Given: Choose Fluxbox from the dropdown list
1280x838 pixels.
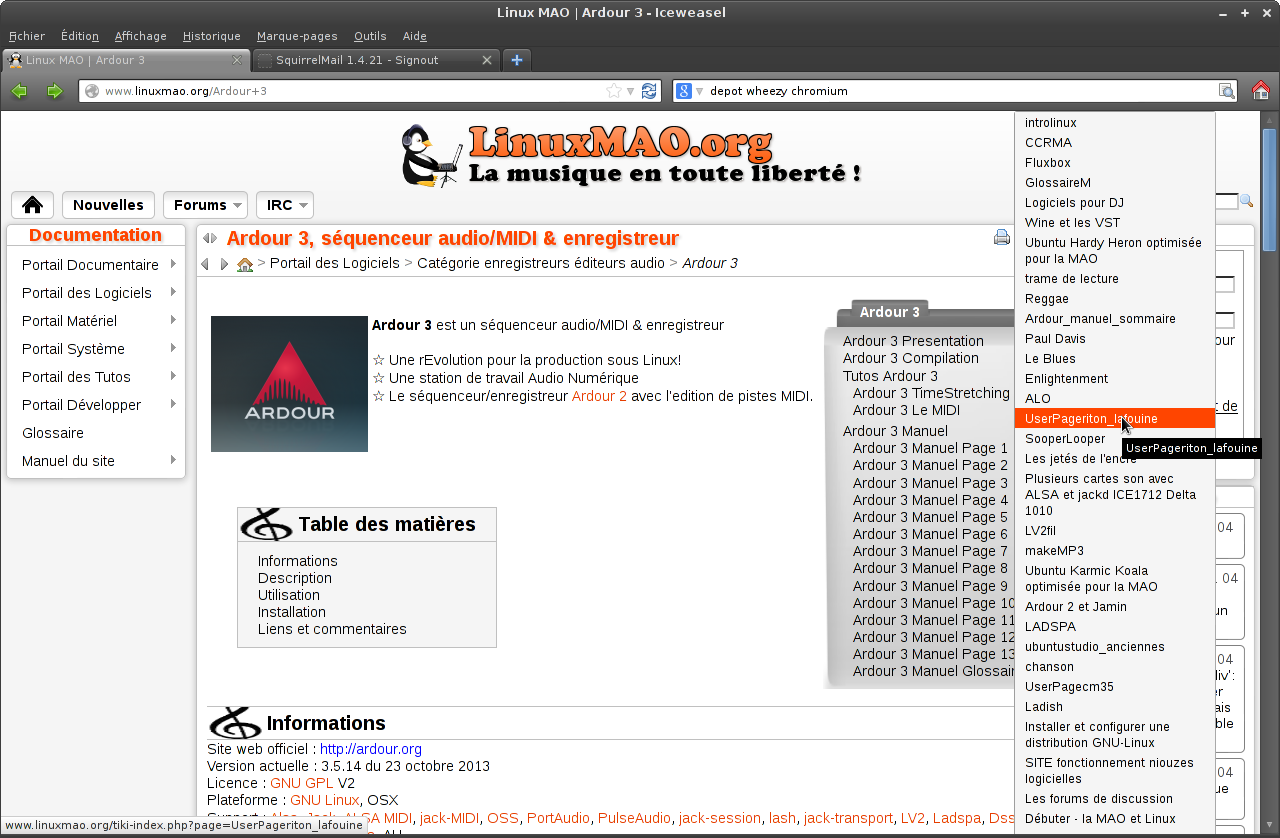Looking at the screenshot, I should pyautogui.click(x=1115, y=163).
